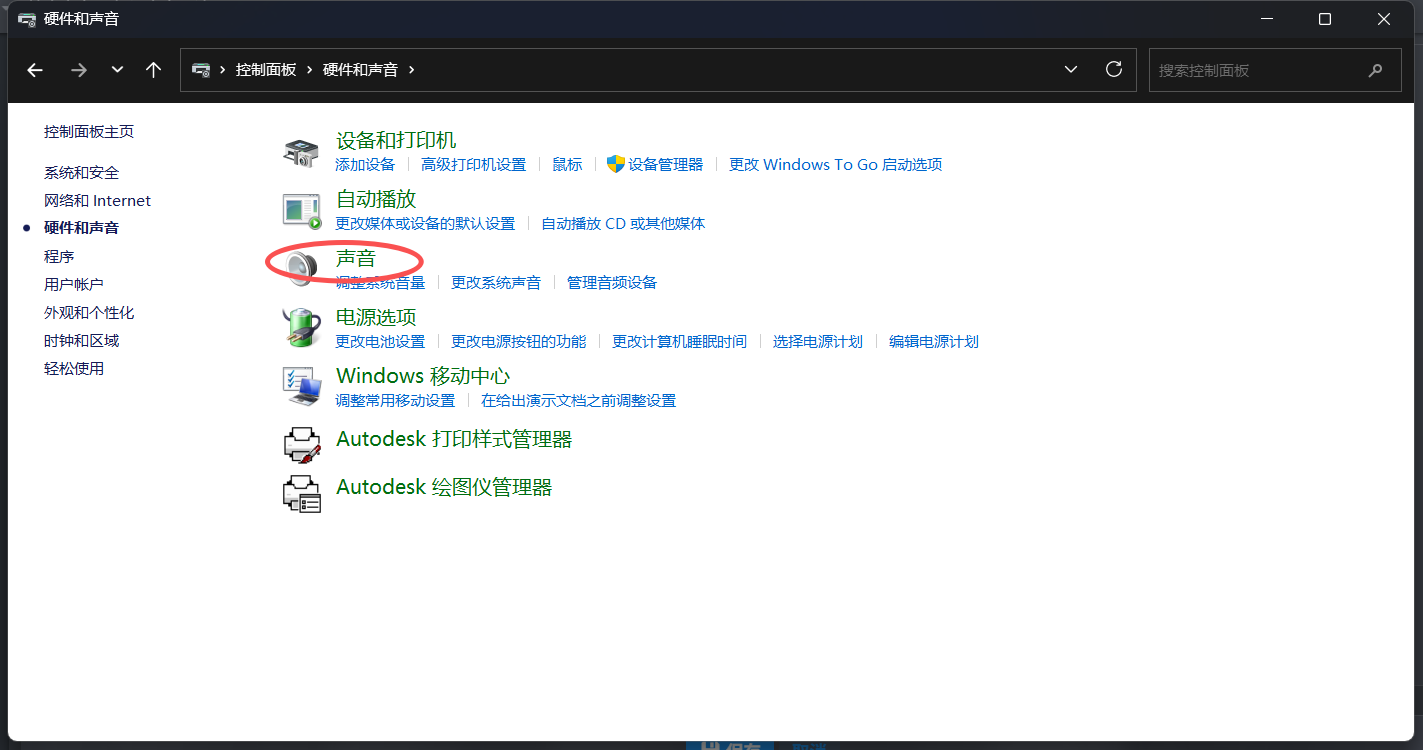Open the AutoPlay category icon
Screen dimensions: 1423x750
pos(301,211)
